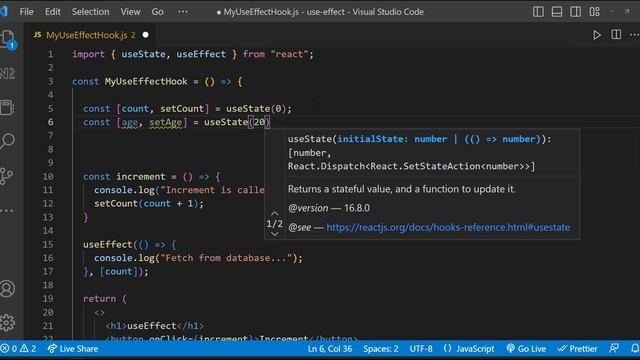Change file encoding UTF-8
This screenshot has width=640, height=360.
tap(421, 349)
